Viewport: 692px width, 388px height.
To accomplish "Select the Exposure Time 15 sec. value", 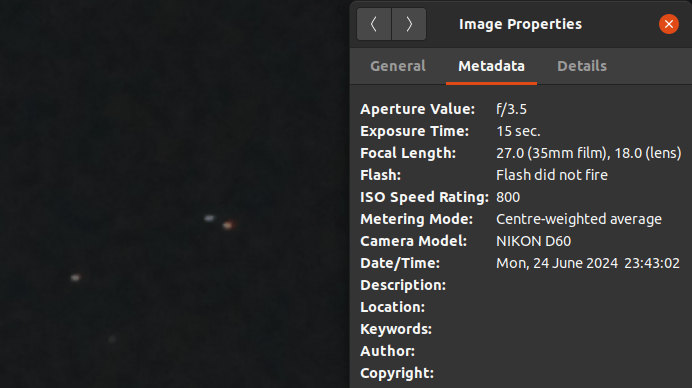I will click(518, 131).
